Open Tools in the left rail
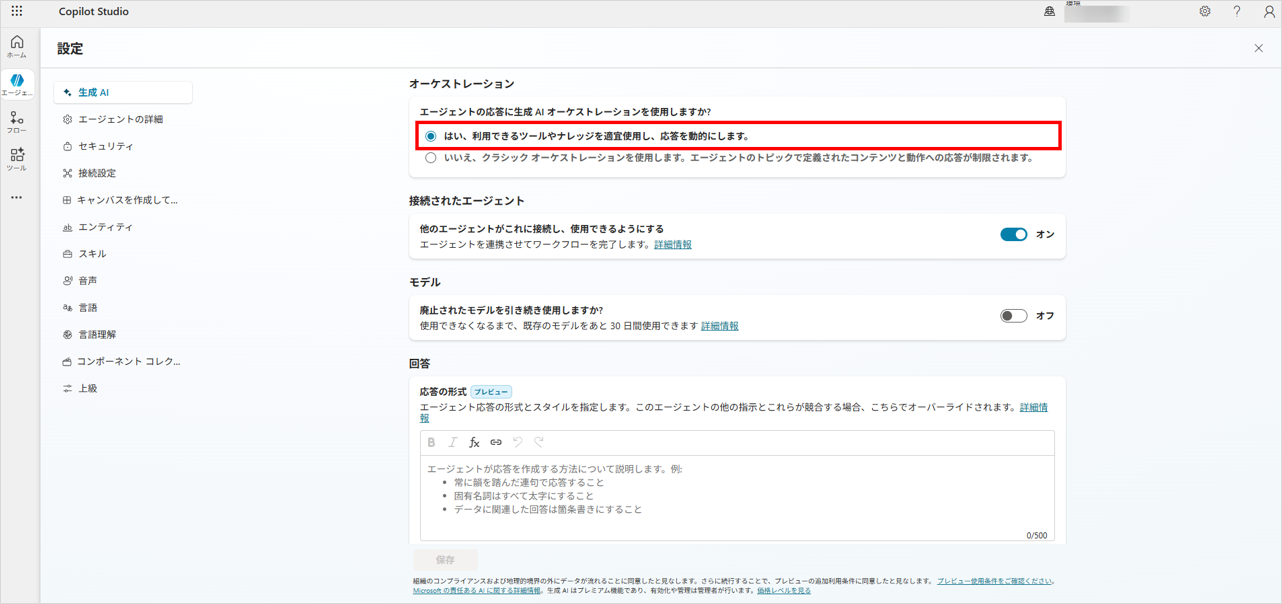1282x604 pixels. click(17, 159)
